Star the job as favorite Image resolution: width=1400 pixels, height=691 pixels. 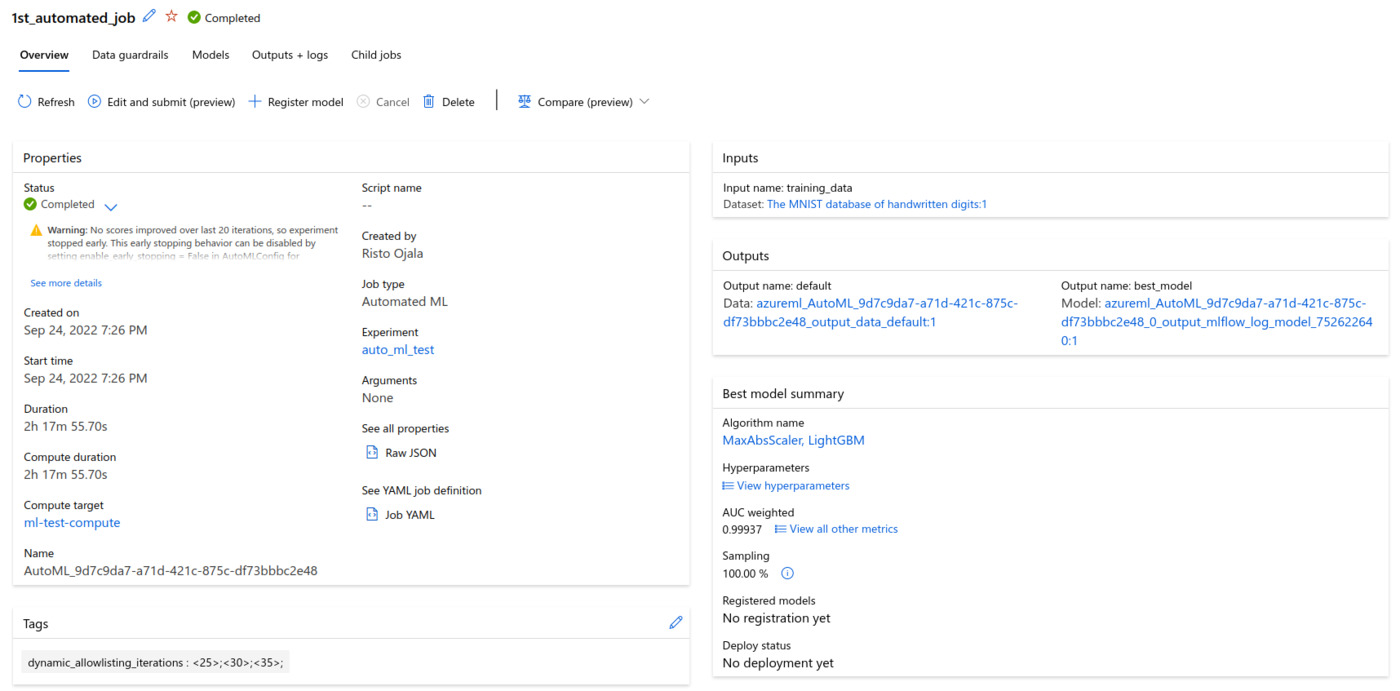tap(171, 16)
